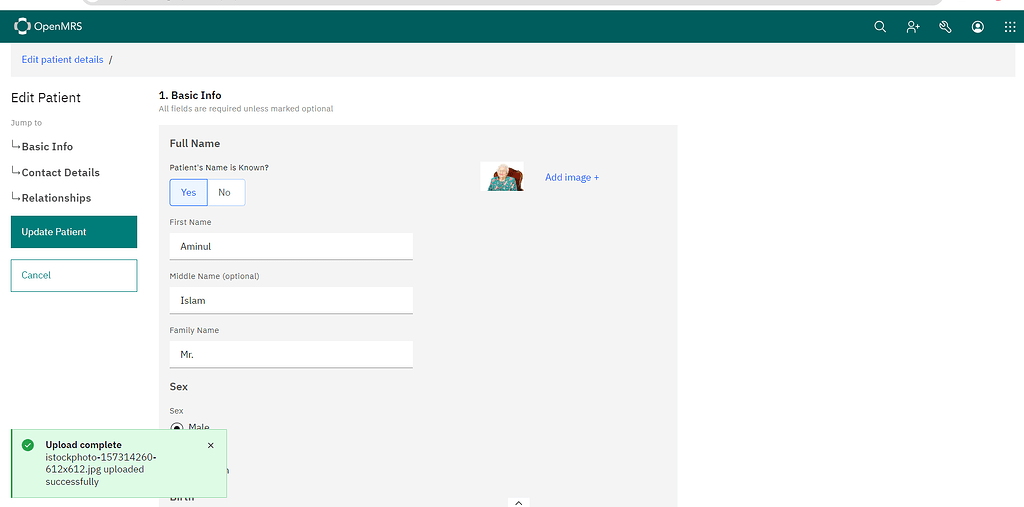The image size is (1024, 507).
Task: Open the wrench implementer tools icon
Action: [x=945, y=27]
